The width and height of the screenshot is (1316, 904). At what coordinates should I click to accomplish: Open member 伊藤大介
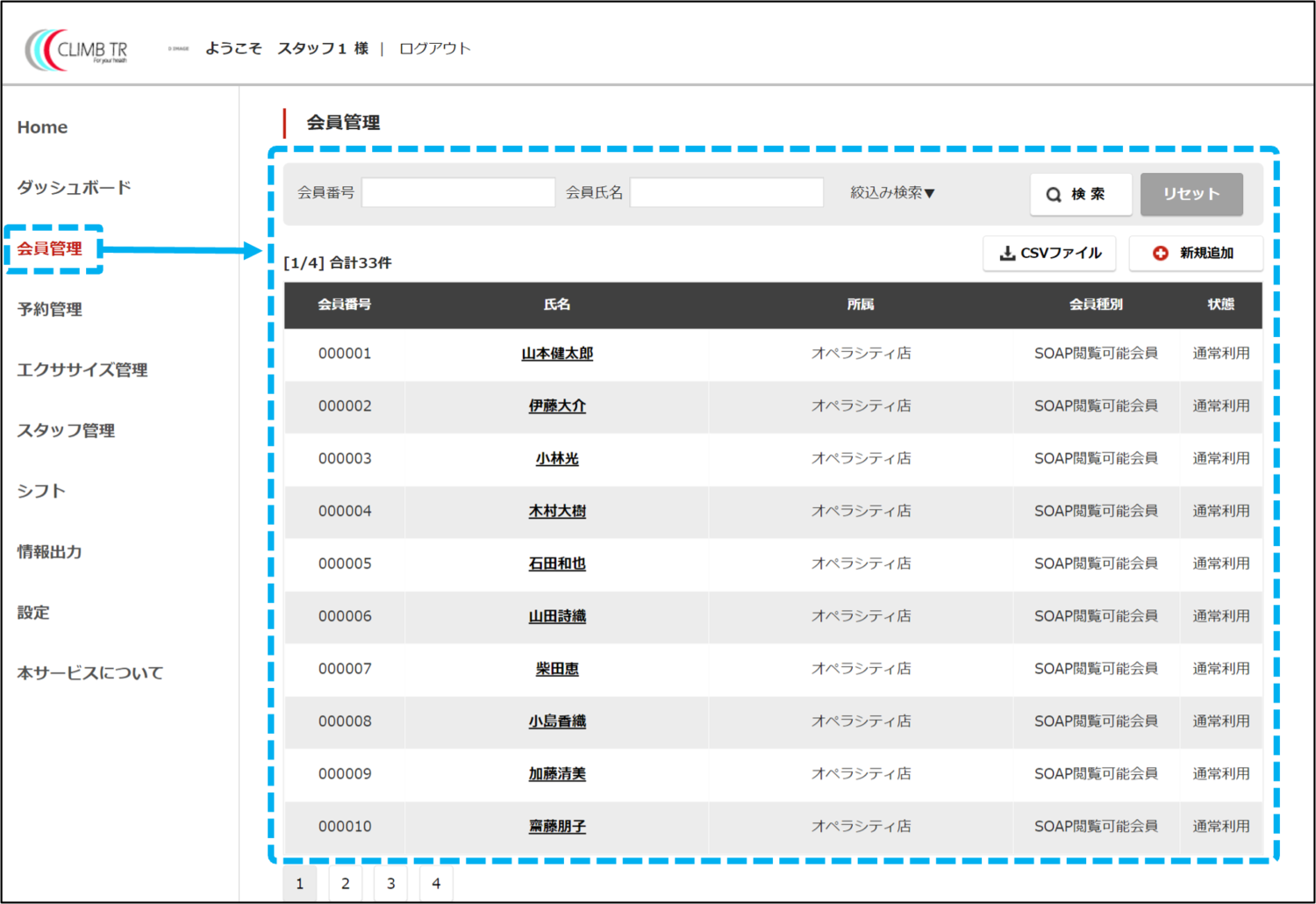[x=557, y=406]
